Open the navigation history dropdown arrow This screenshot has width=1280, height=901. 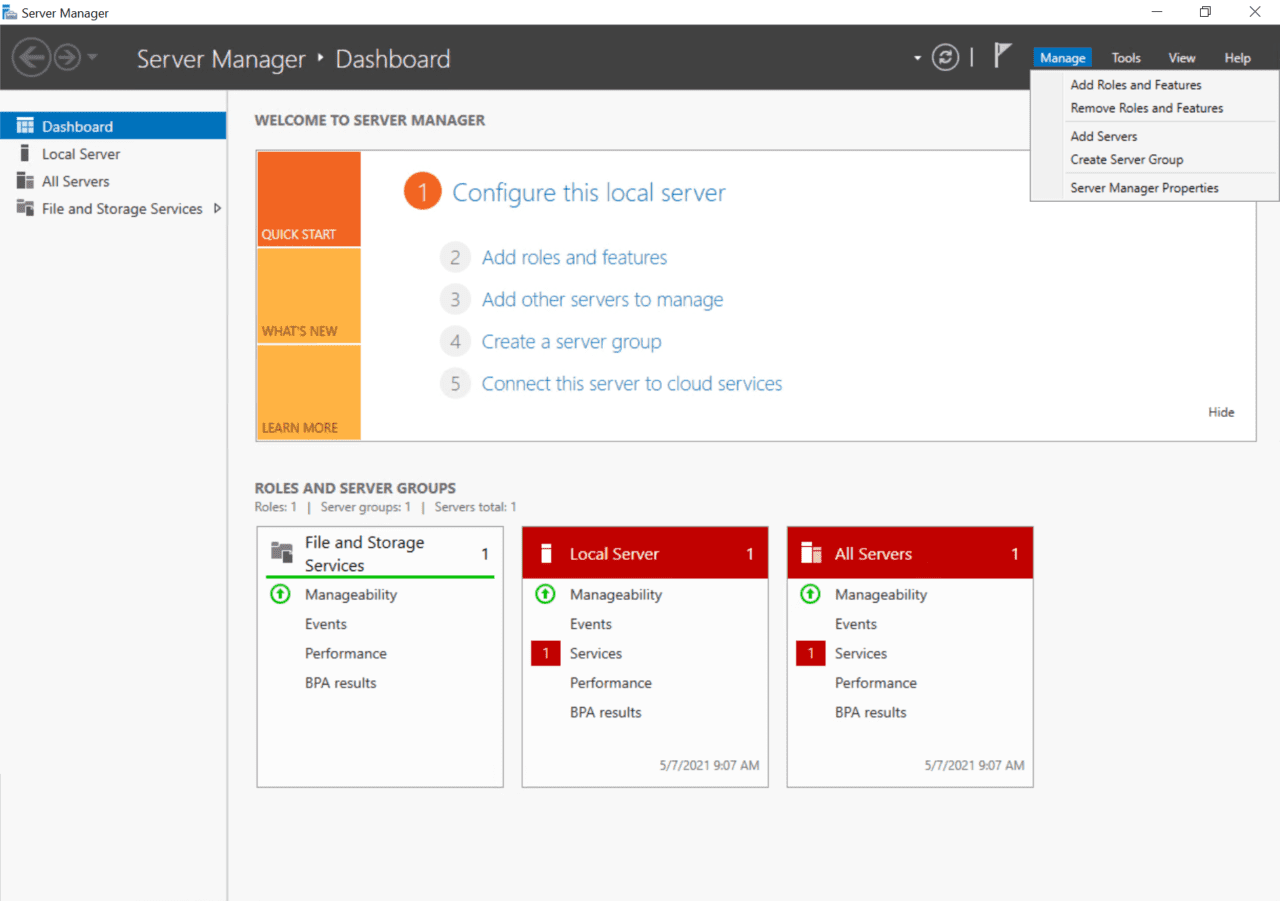click(92, 57)
